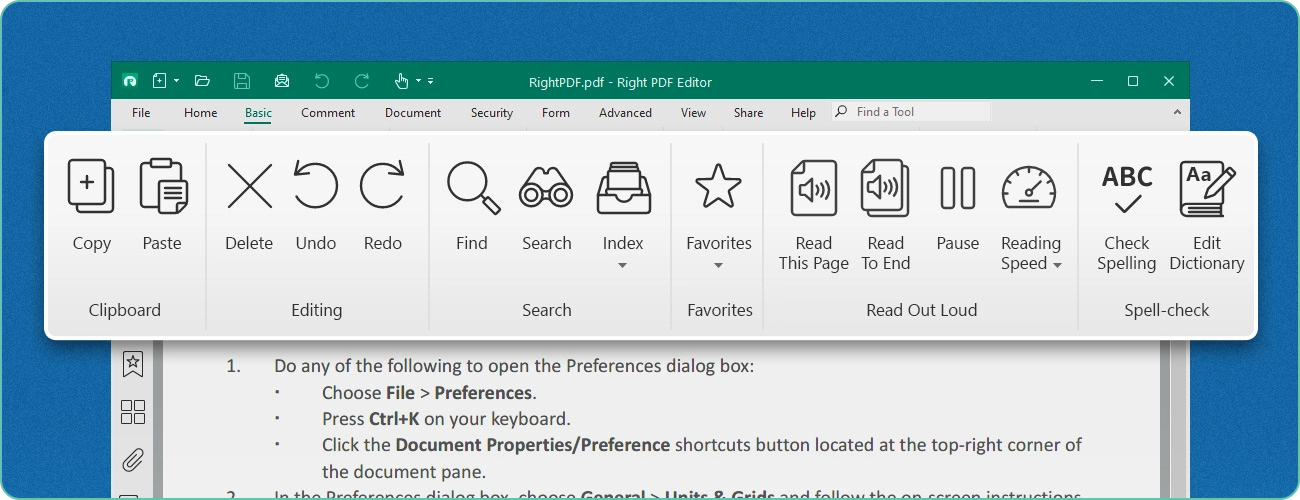Click the Delete X icon
The height and width of the screenshot is (500, 1300).
(x=249, y=186)
